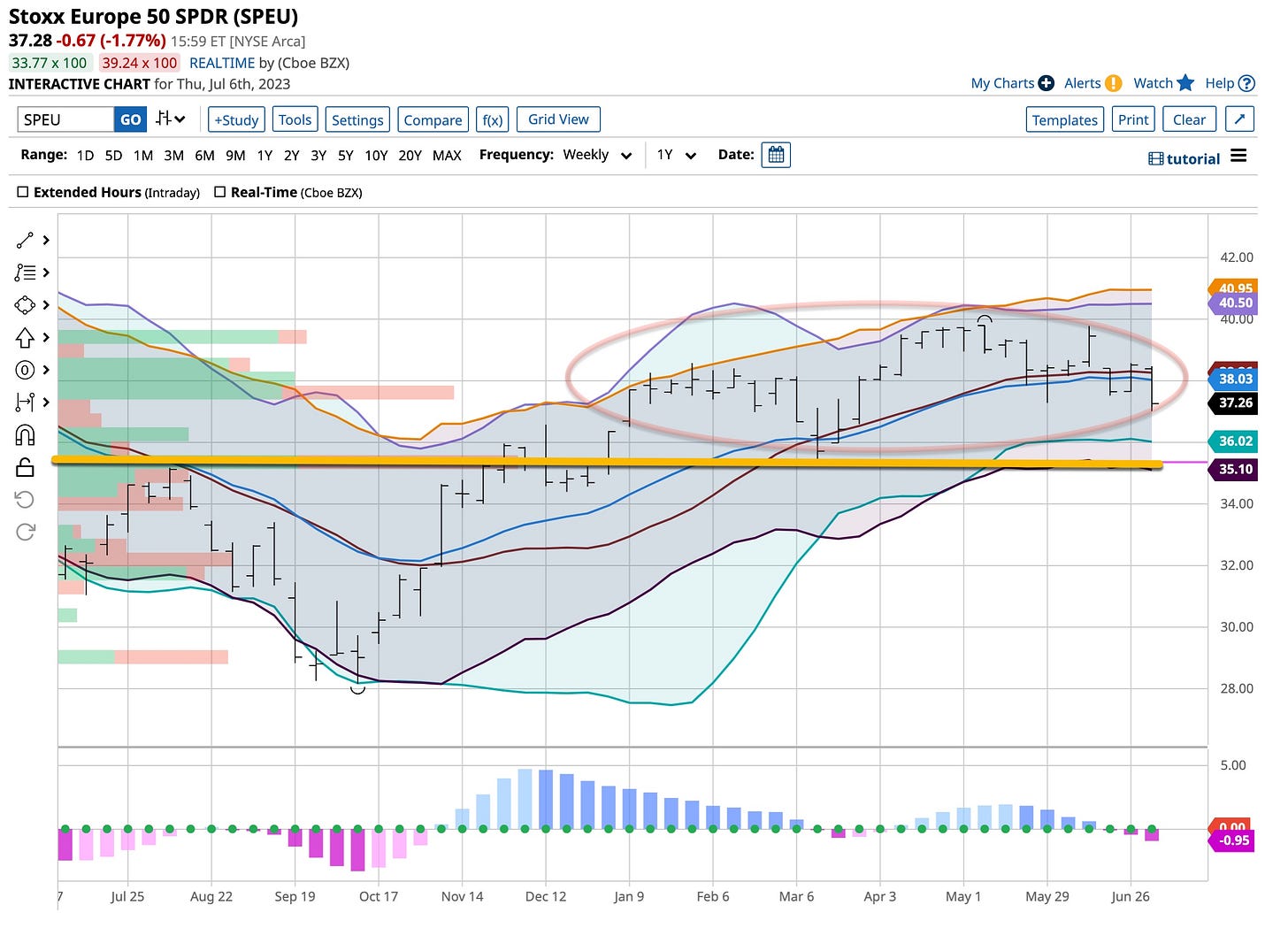This screenshot has width=1288, height=928.
Task: Set range to 6M
Action: click(x=204, y=155)
